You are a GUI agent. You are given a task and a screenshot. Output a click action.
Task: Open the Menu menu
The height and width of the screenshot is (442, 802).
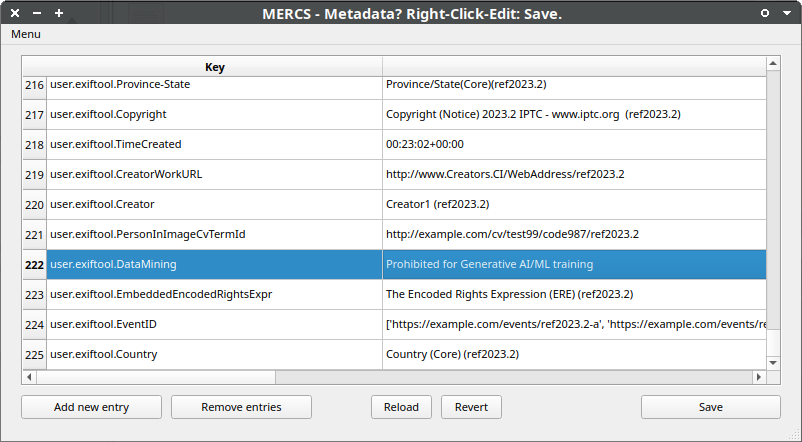click(x=26, y=34)
